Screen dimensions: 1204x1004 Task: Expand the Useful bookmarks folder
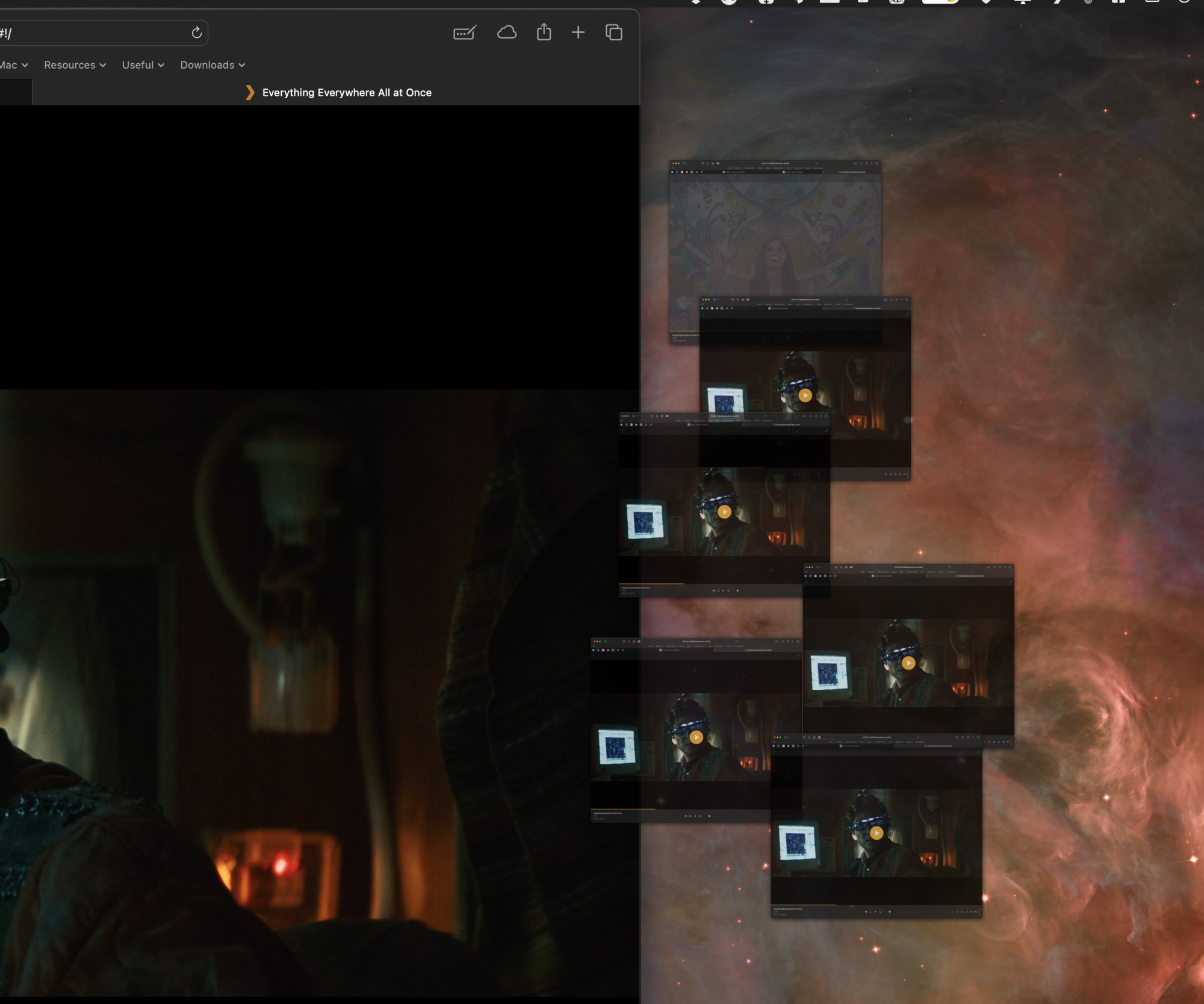pyautogui.click(x=143, y=65)
